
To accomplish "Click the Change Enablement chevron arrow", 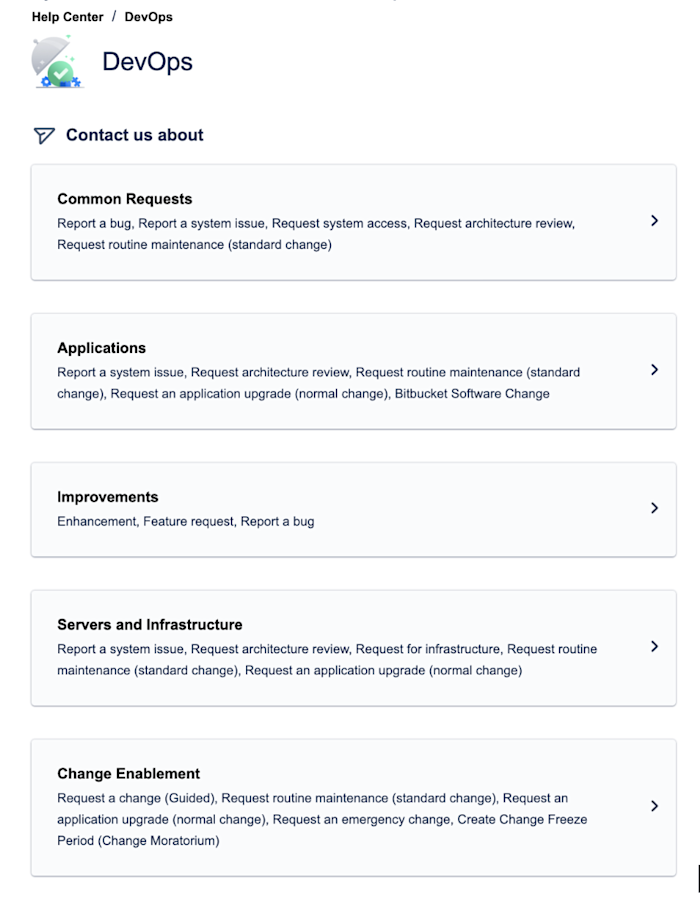I will click(654, 806).
